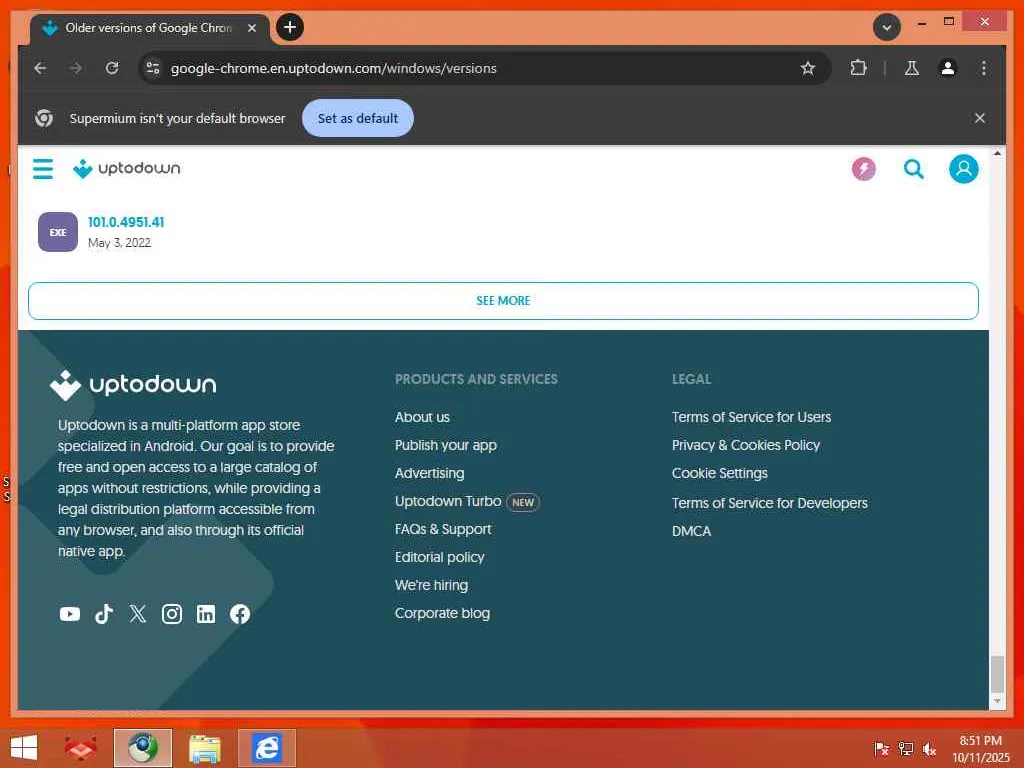Open Uptodown's Instagram icon
The image size is (1024, 768).
(172, 614)
